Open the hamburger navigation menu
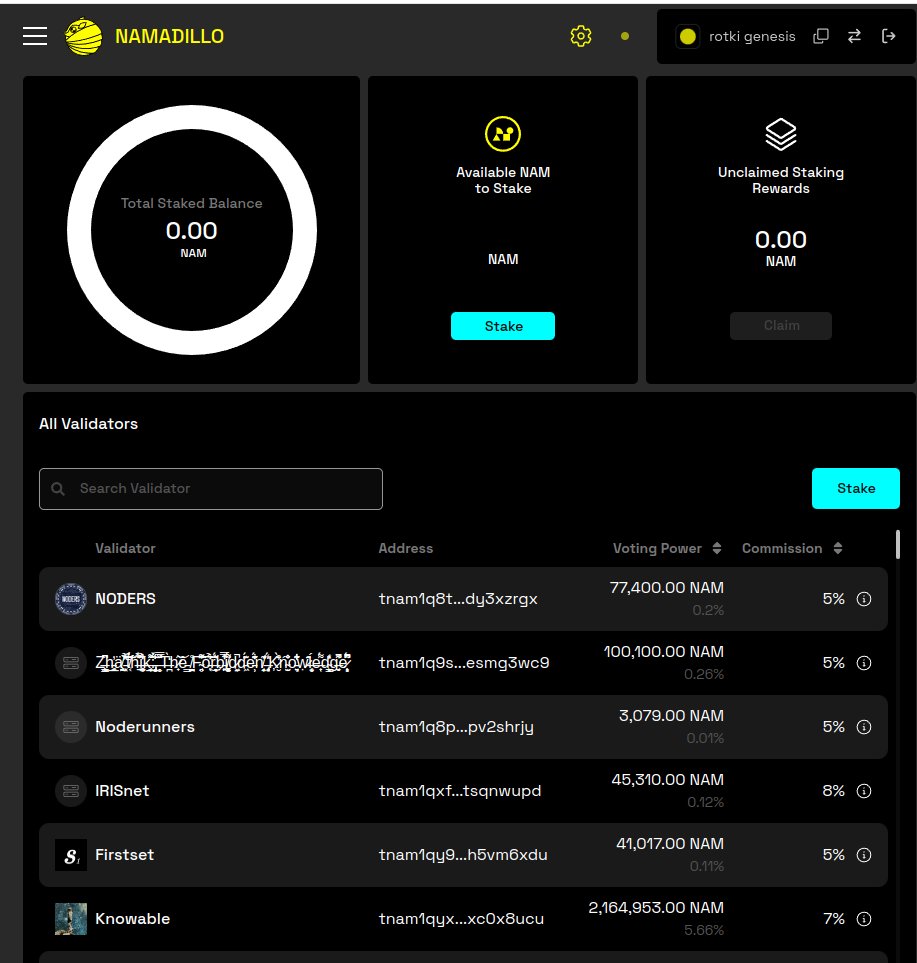The image size is (917, 963). point(34,35)
